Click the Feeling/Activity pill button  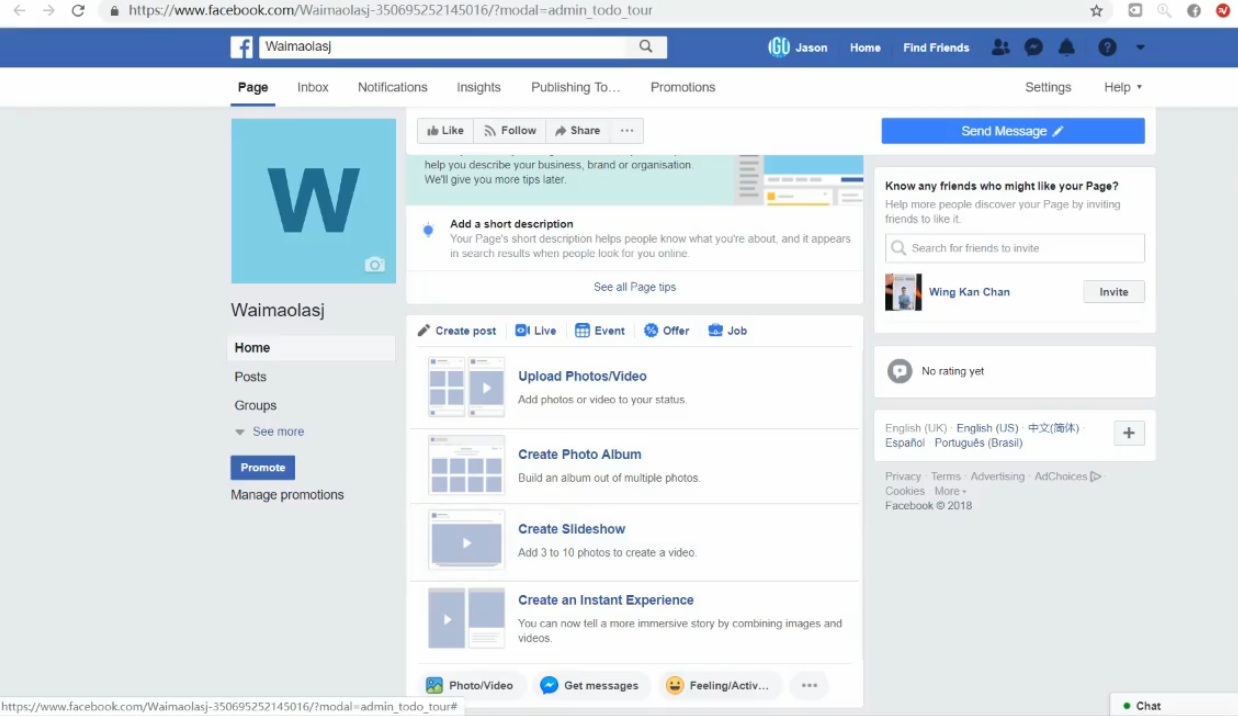719,685
